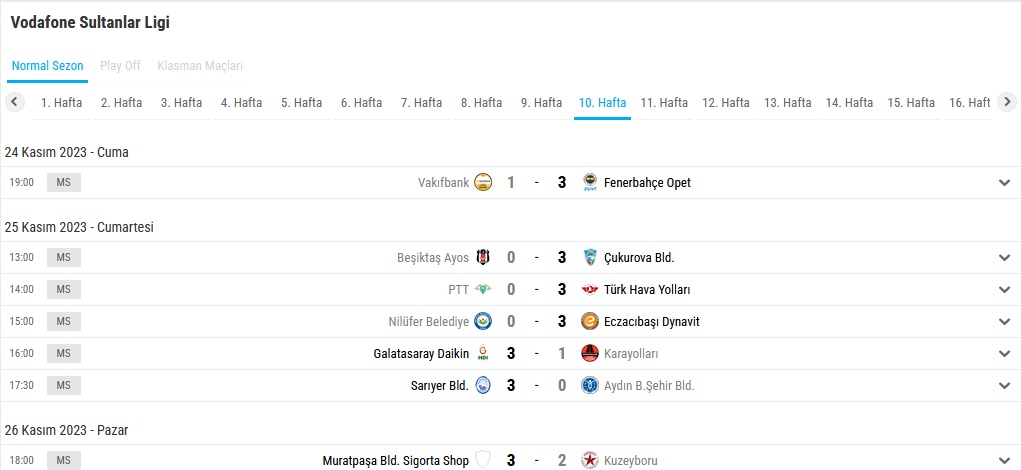This screenshot has height=470, width=1021.
Task: Open the Klasman Maçları tab
Action: click(x=200, y=66)
